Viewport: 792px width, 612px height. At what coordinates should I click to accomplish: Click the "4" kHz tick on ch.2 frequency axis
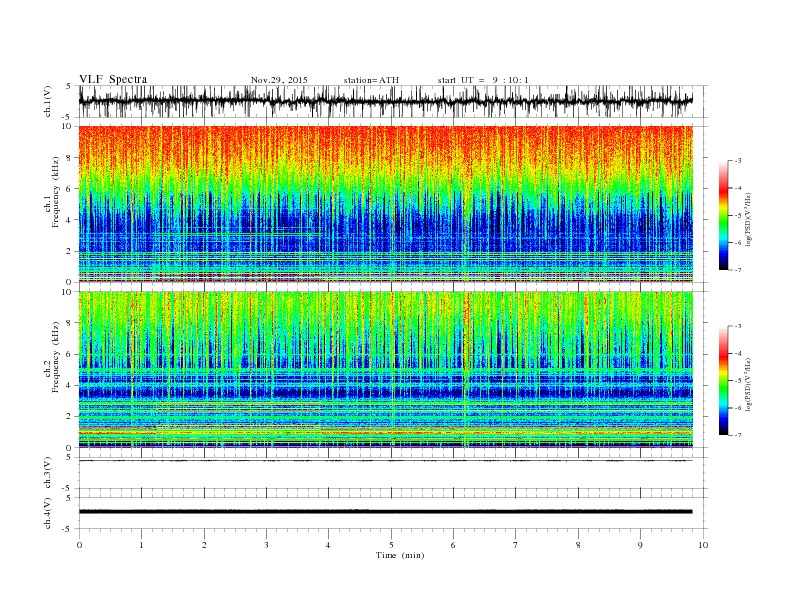tap(70, 385)
